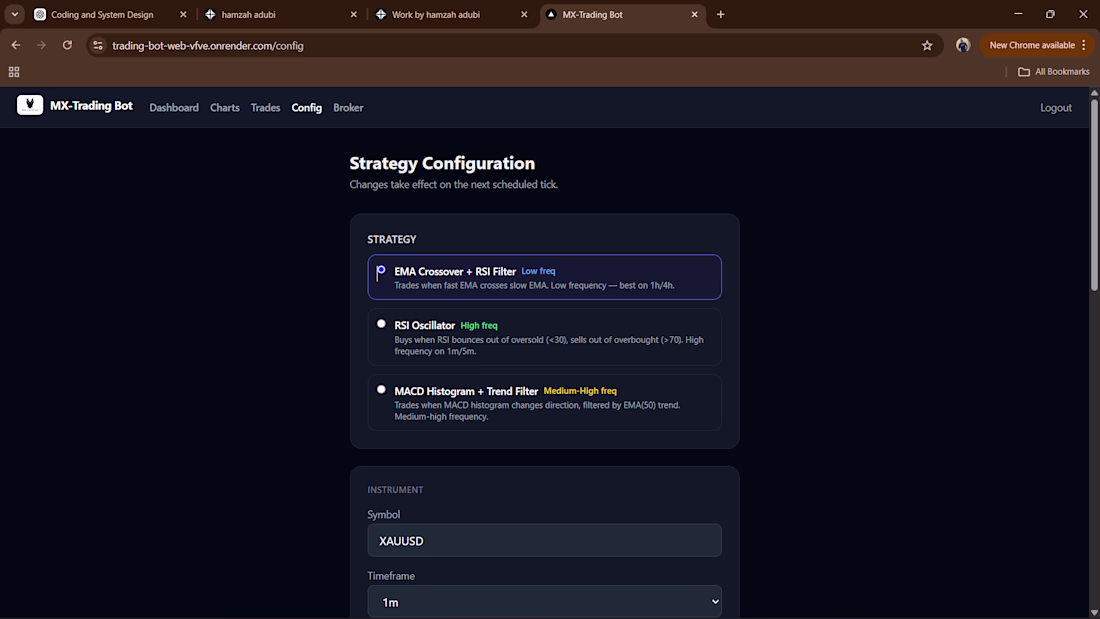This screenshot has width=1100, height=619.
Task: Click the Medium-High freq tag
Action: coord(580,390)
